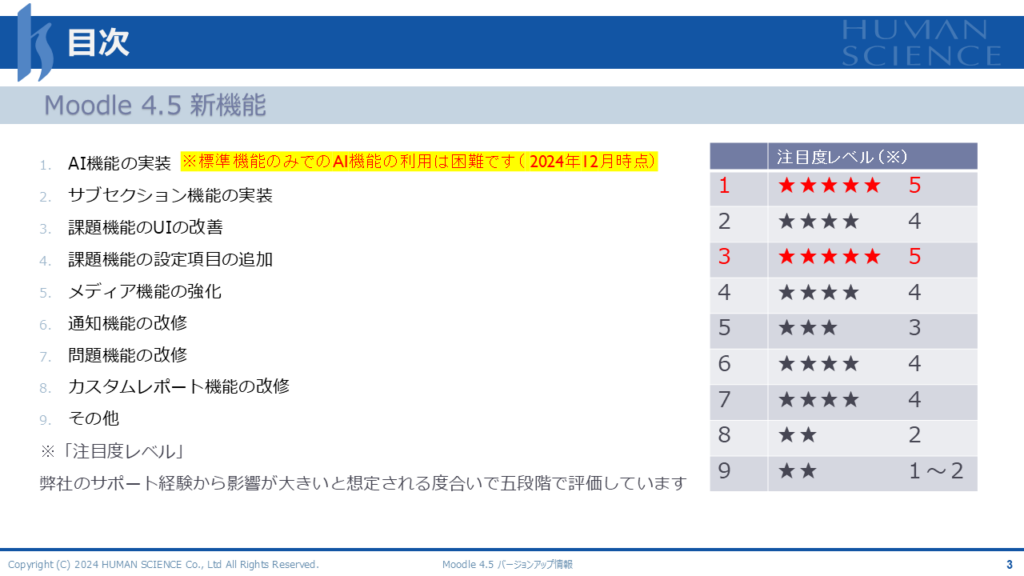Select the three stars in table row 5
Screen dimensions: 1024x576
808,328
